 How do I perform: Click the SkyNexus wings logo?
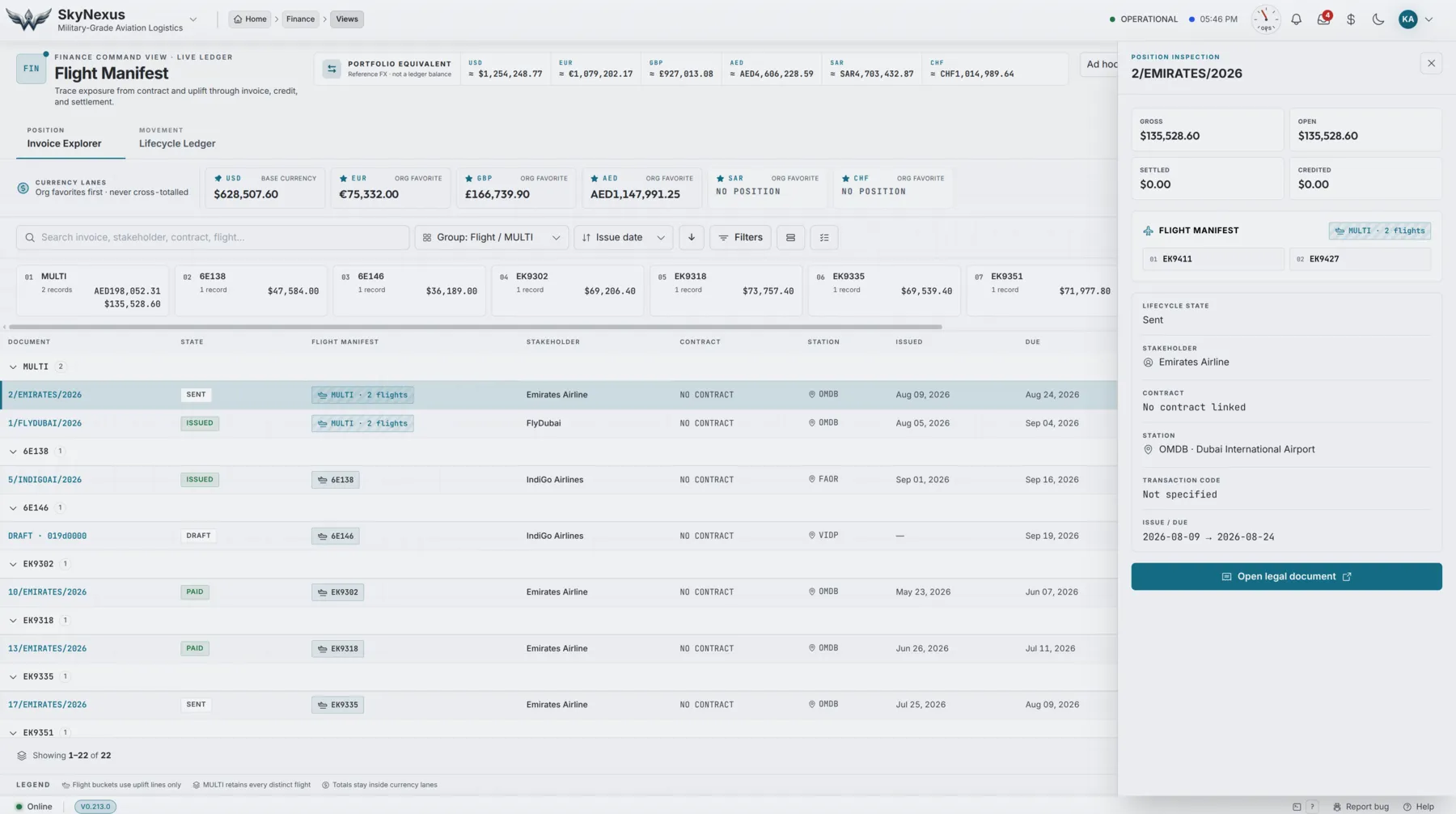point(28,19)
